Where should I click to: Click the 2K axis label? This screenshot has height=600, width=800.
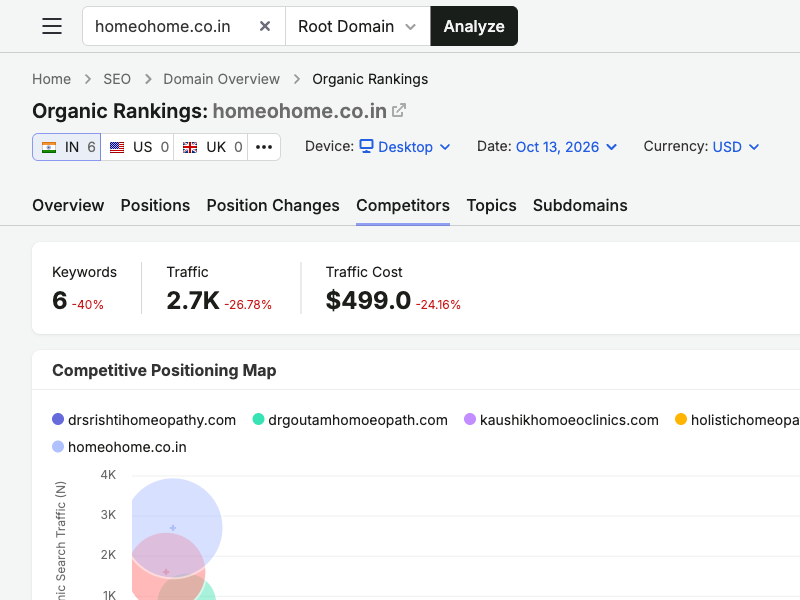pos(108,555)
